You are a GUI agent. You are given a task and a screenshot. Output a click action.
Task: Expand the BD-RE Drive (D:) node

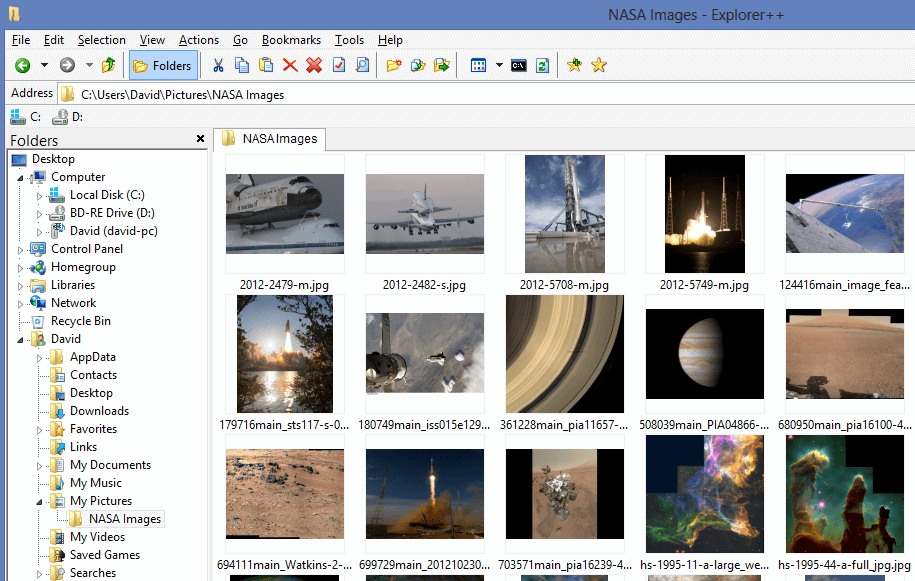pos(40,214)
